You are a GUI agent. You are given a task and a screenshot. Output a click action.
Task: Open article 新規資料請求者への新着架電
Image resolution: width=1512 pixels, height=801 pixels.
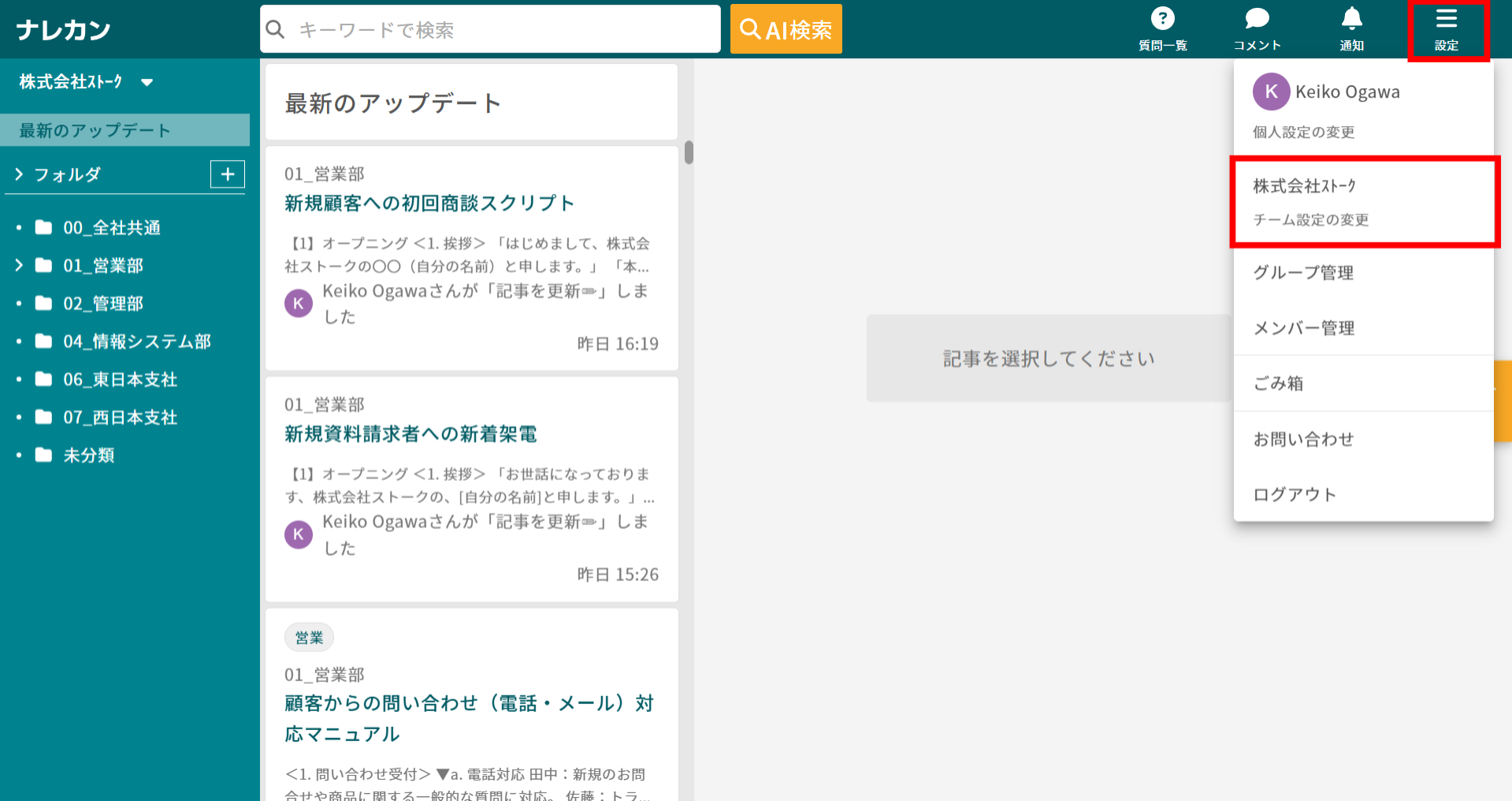[411, 434]
